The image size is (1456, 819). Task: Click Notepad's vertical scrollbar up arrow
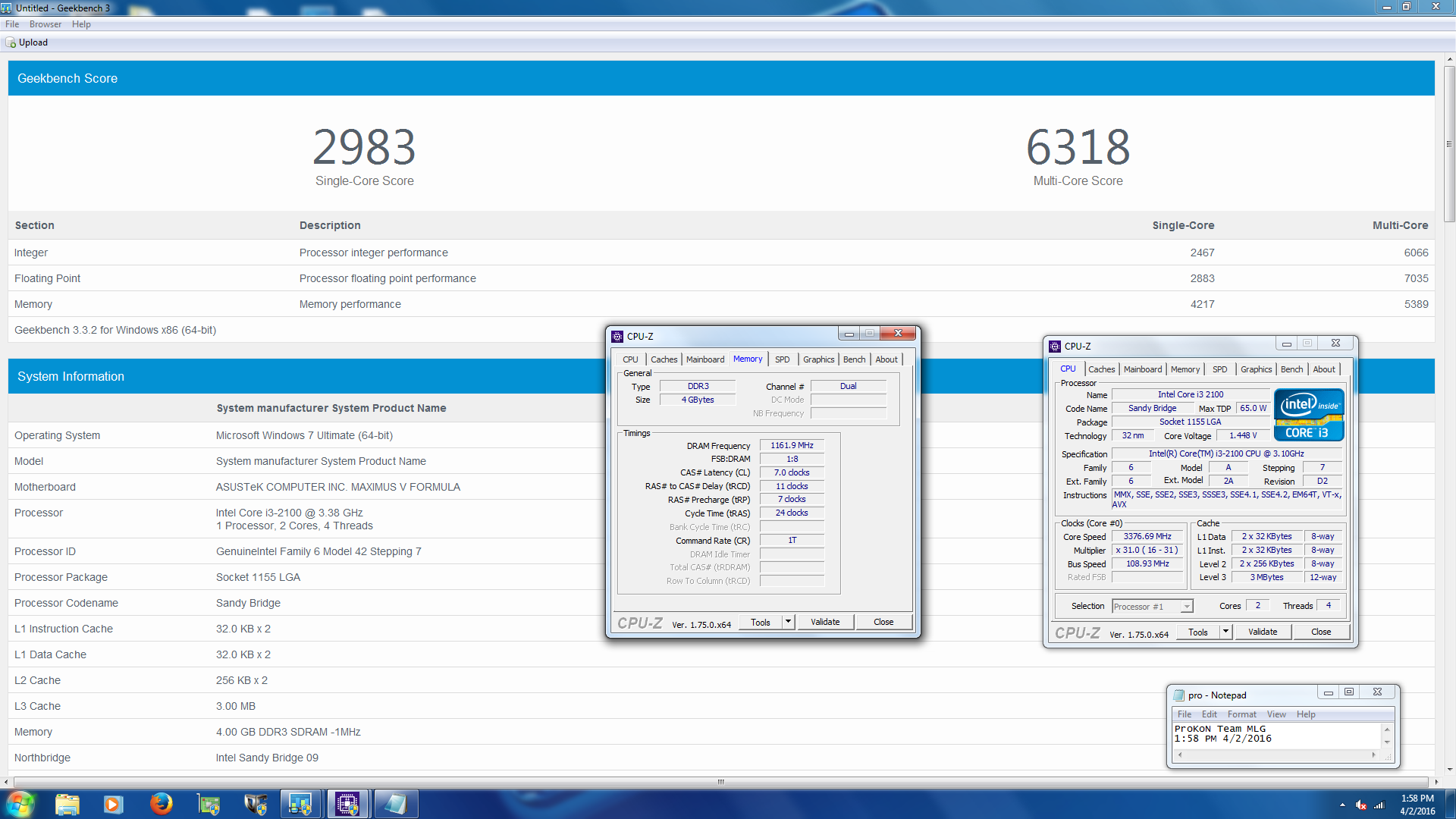click(x=1388, y=730)
